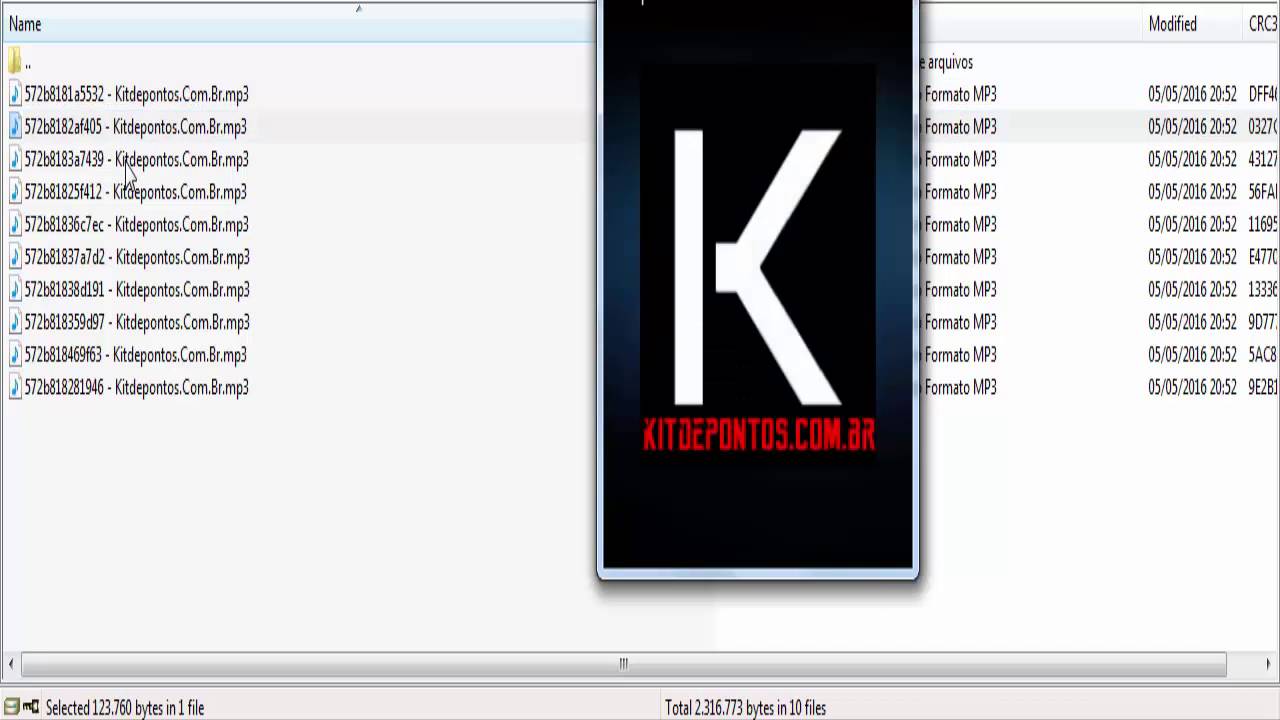Select file 572b818359d97 - Kitdepontos.Com.Br.mp3
1280x720 pixels.
pos(137,322)
